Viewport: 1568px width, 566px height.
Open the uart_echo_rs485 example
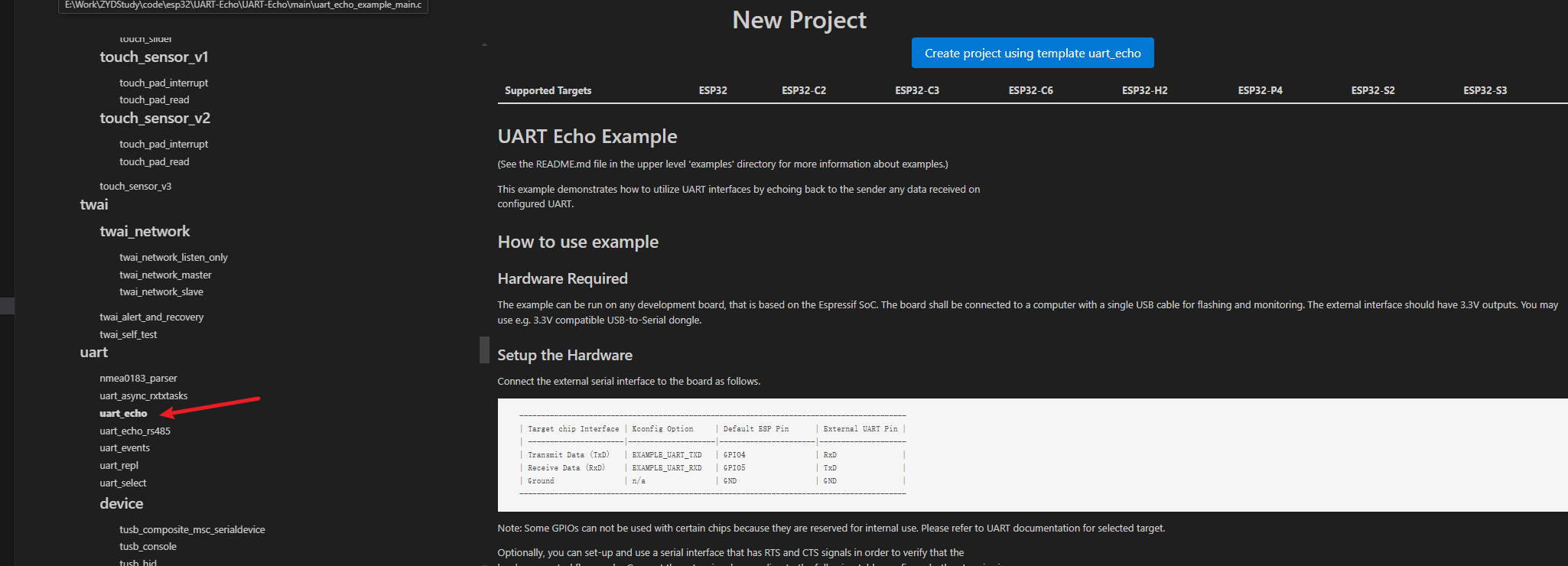tap(135, 431)
